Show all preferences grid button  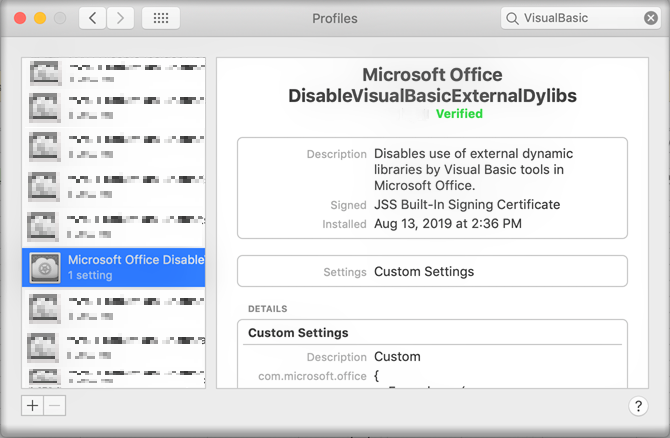161,18
